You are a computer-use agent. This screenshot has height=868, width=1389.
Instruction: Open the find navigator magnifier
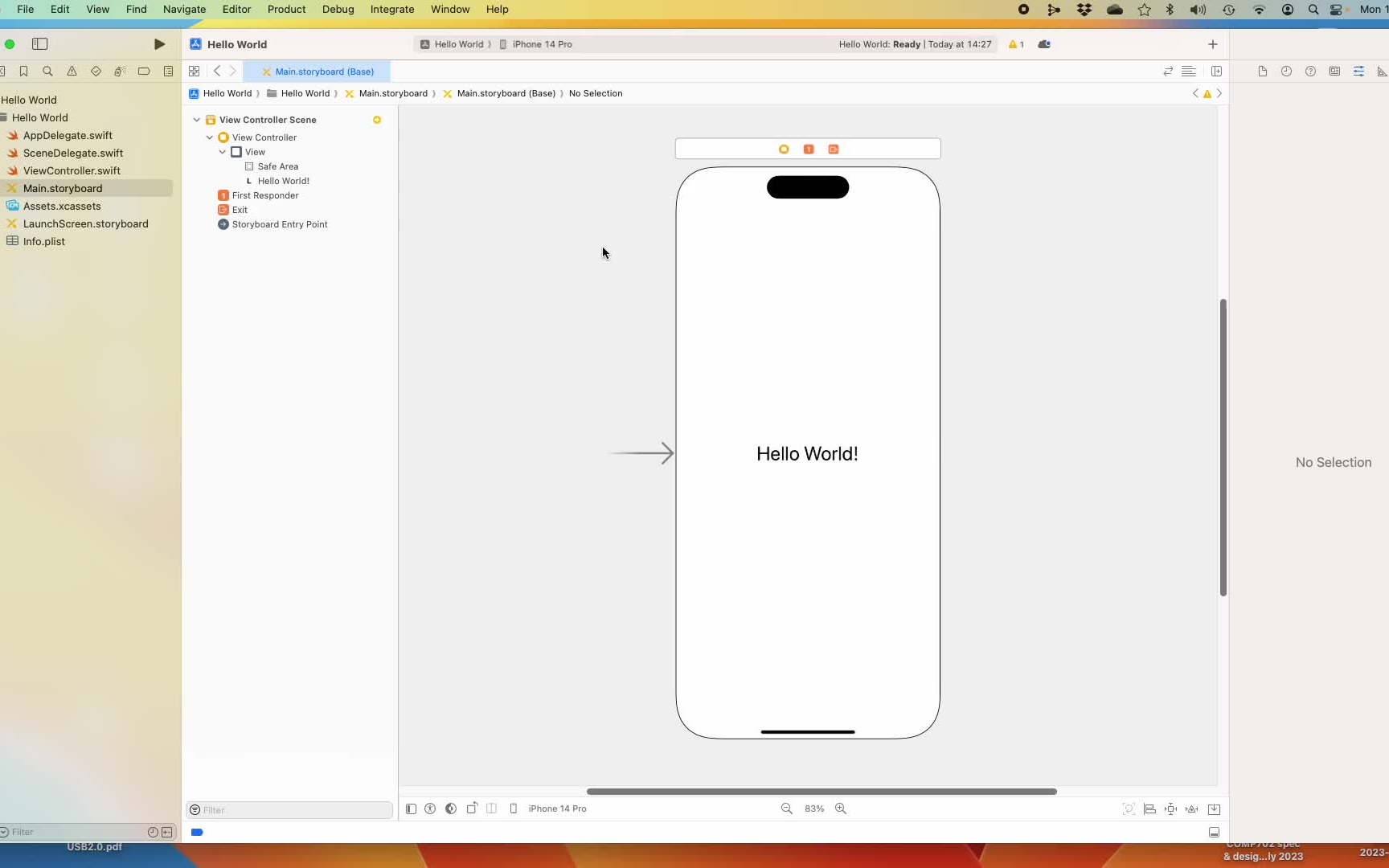47,72
